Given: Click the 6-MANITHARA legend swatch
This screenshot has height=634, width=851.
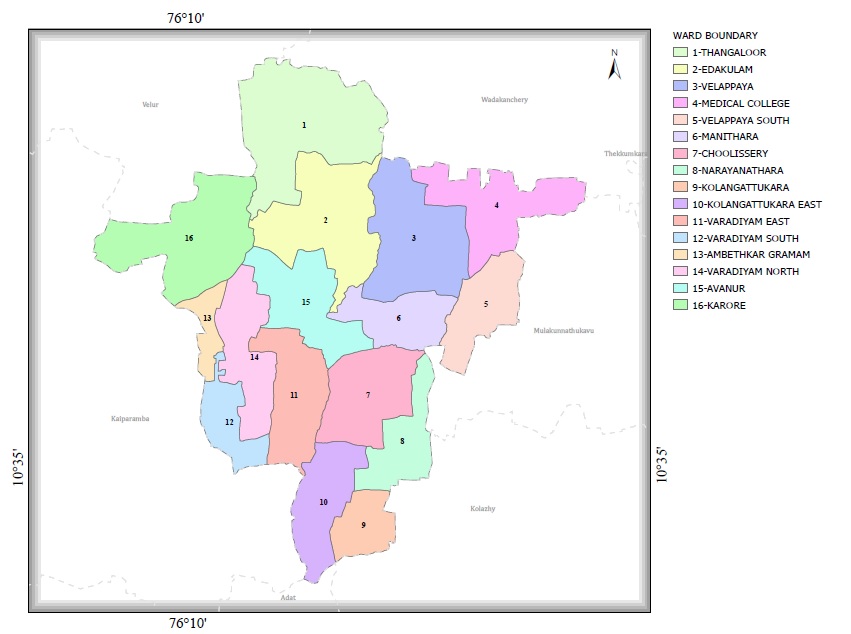Looking at the screenshot, I should (680, 136).
